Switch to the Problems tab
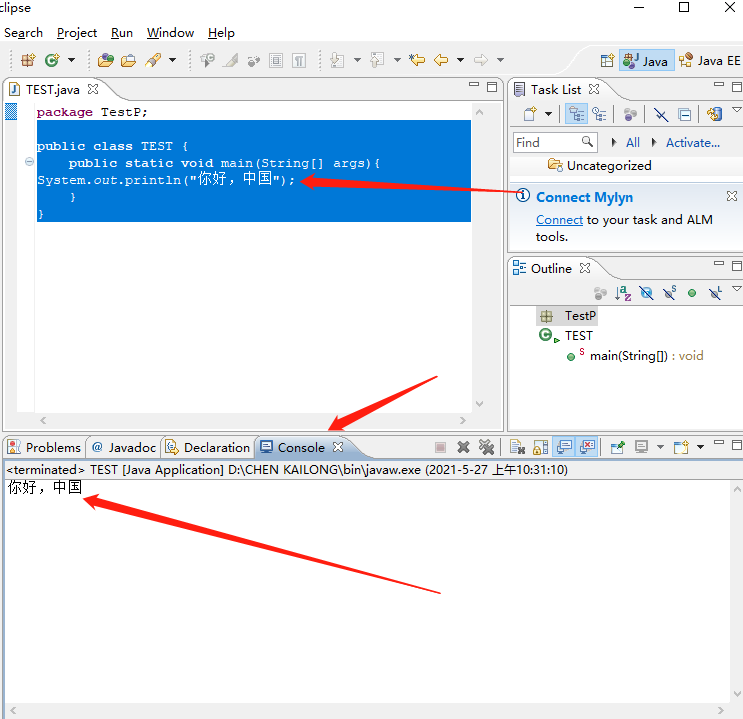Image resolution: width=743 pixels, height=719 pixels. [44, 447]
